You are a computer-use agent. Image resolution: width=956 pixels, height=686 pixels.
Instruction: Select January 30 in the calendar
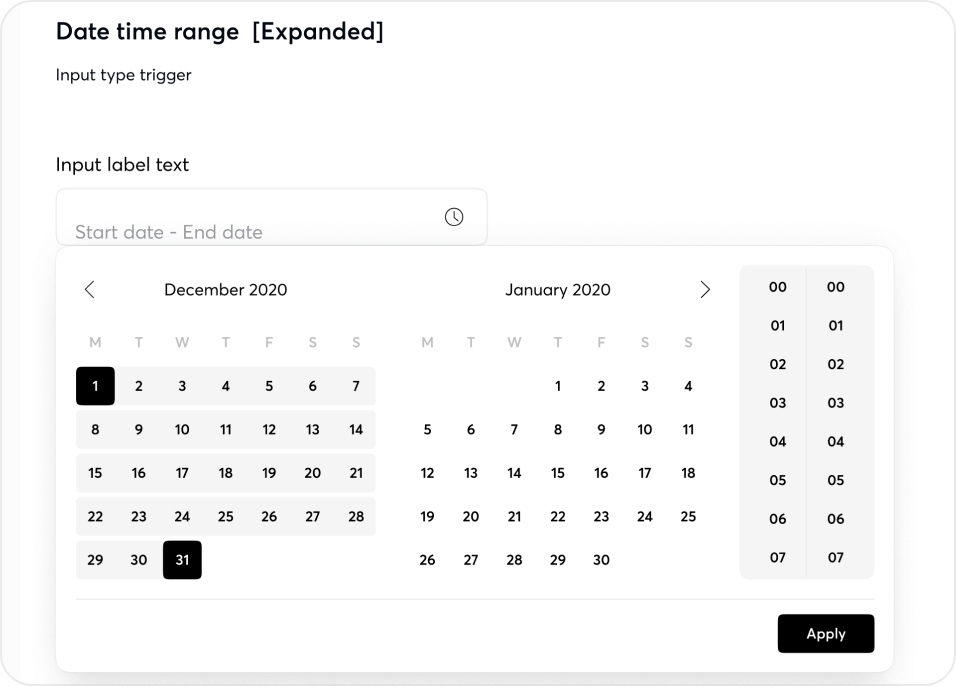[x=601, y=560]
